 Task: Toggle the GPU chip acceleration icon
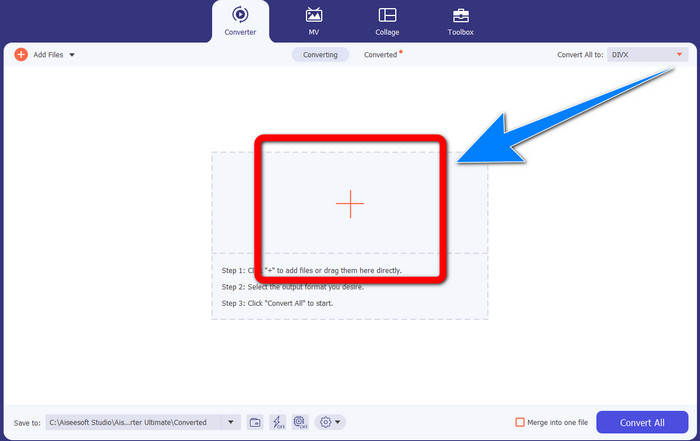300,422
